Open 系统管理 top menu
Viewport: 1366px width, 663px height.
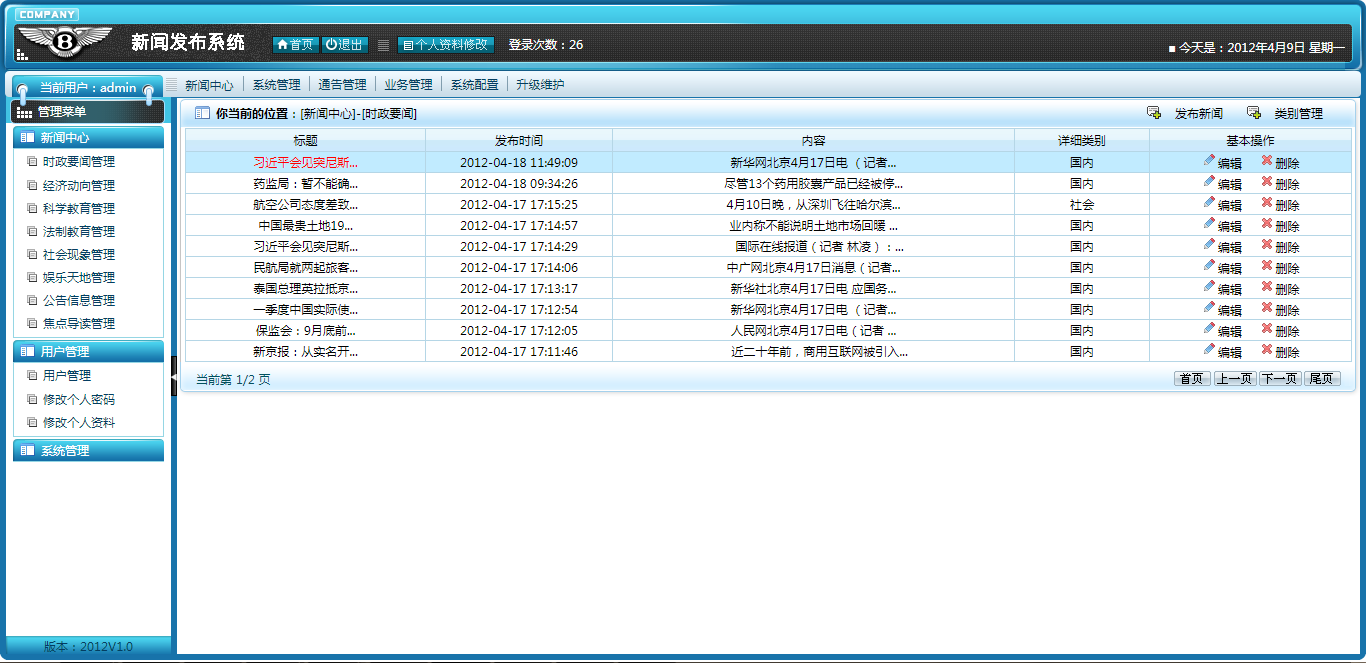(x=276, y=85)
